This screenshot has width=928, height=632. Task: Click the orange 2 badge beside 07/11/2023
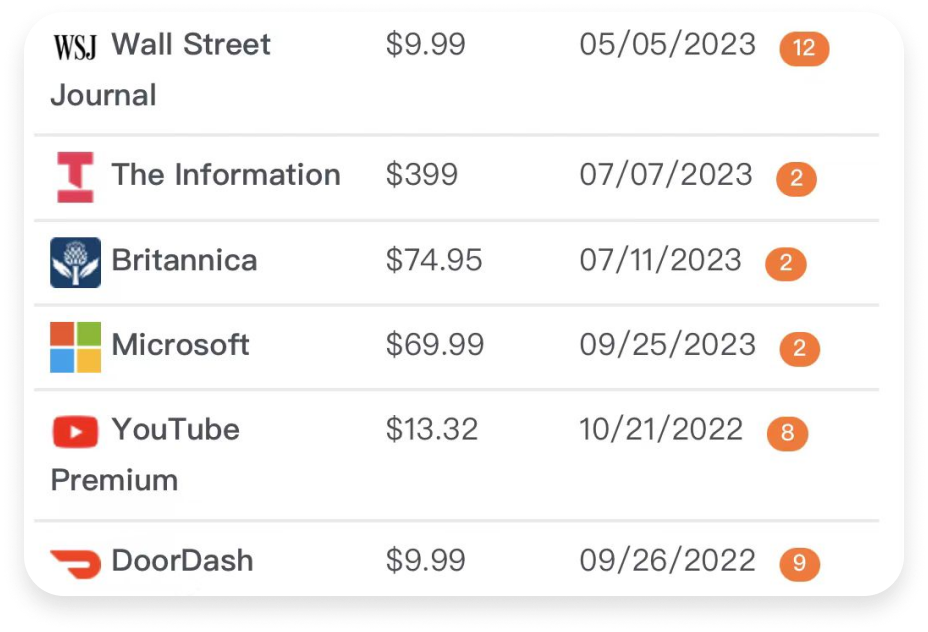coord(785,264)
